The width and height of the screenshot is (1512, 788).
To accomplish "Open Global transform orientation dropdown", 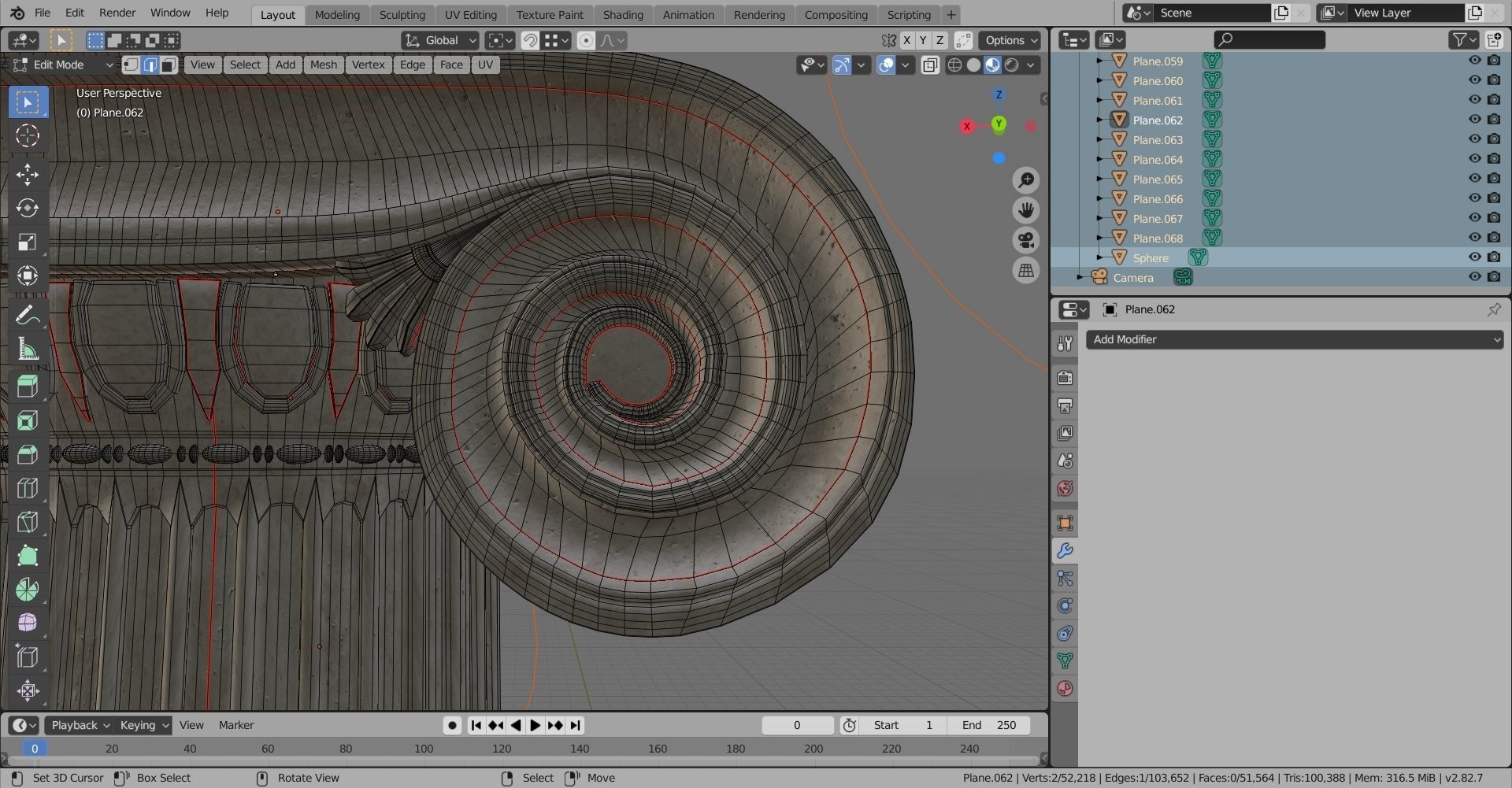I will (x=440, y=40).
